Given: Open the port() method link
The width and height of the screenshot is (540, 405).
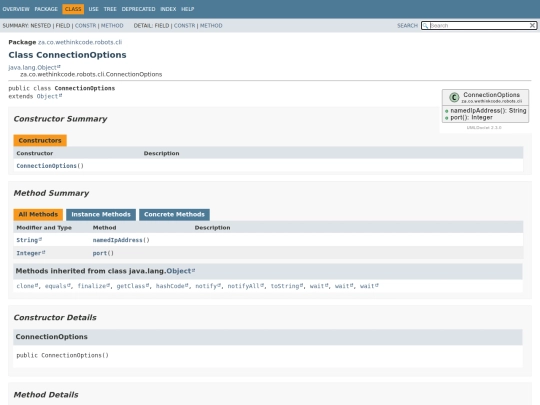Looking at the screenshot, I should point(103,253).
